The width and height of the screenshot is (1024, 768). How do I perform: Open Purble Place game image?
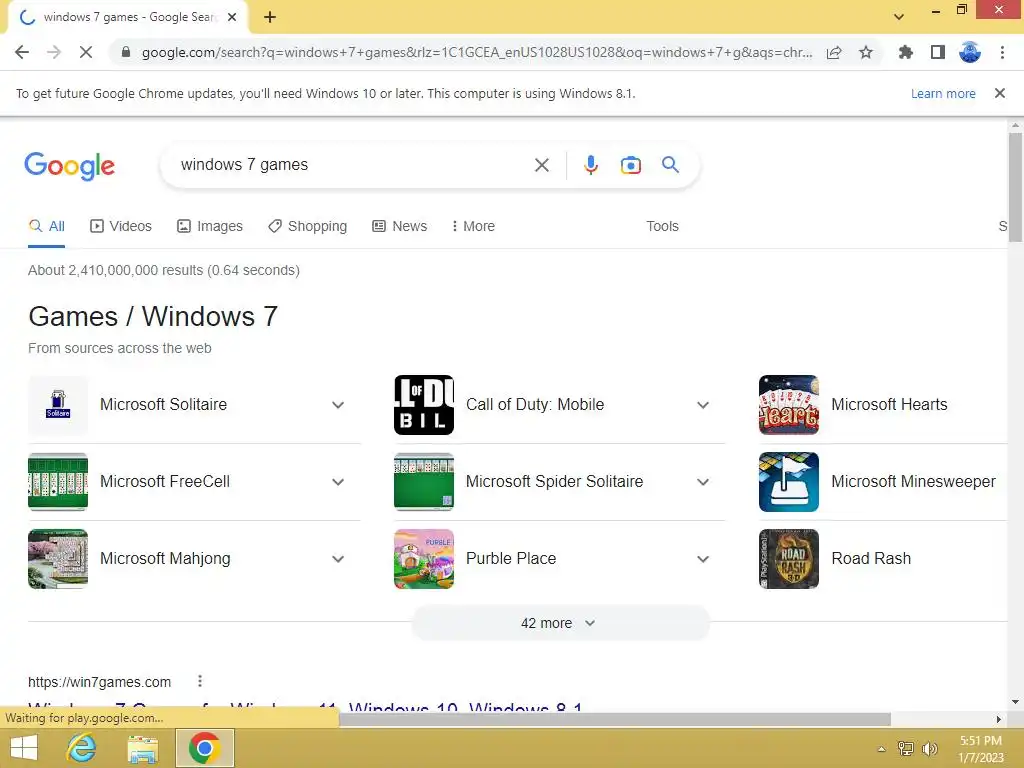pos(424,559)
